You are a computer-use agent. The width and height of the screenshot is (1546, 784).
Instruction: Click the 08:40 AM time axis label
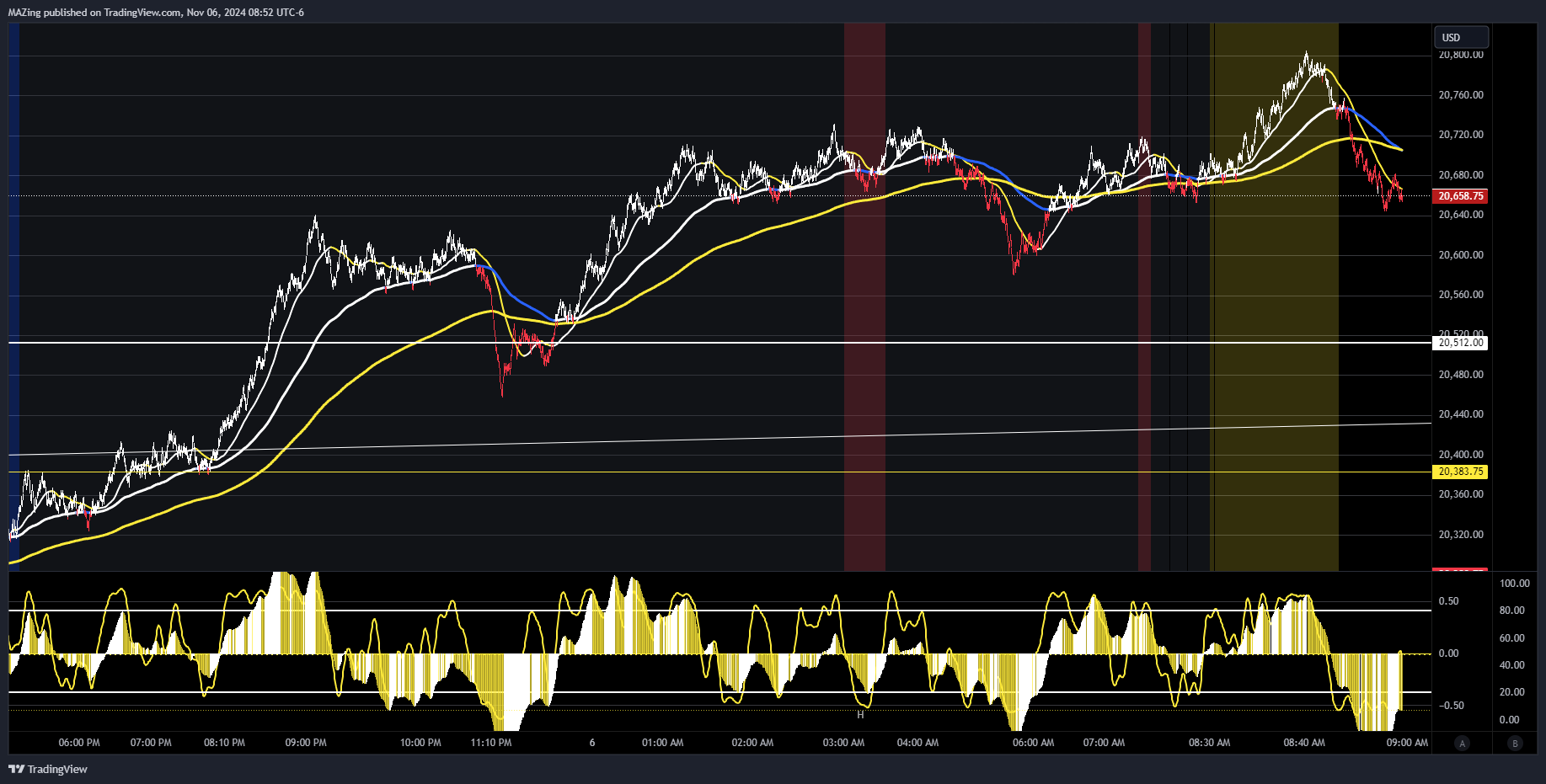pyautogui.click(x=1304, y=743)
